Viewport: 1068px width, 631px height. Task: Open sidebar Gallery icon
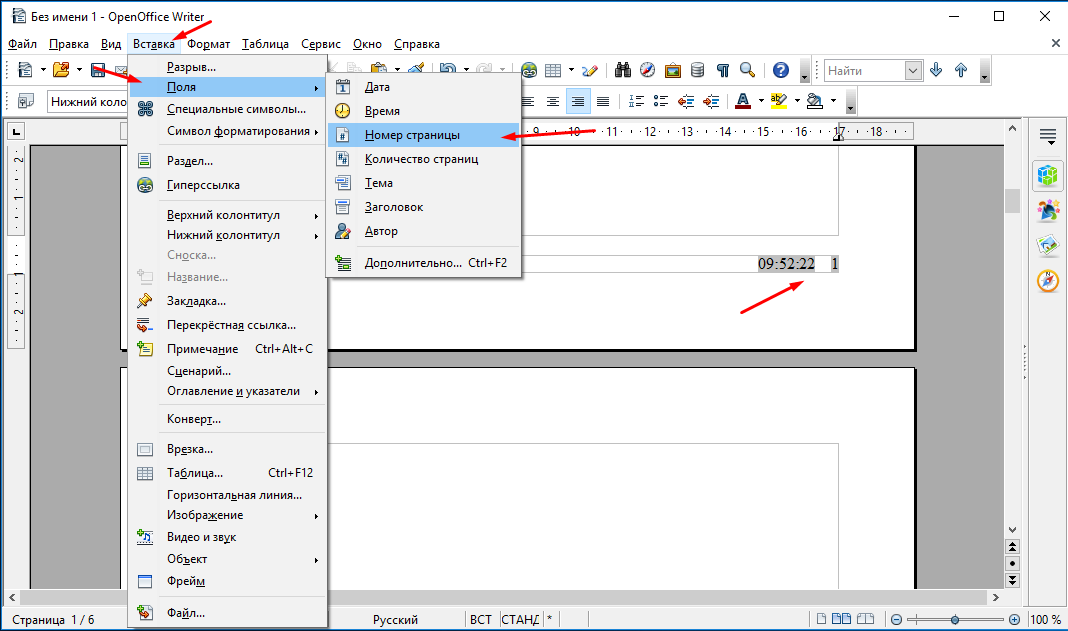point(1048,245)
